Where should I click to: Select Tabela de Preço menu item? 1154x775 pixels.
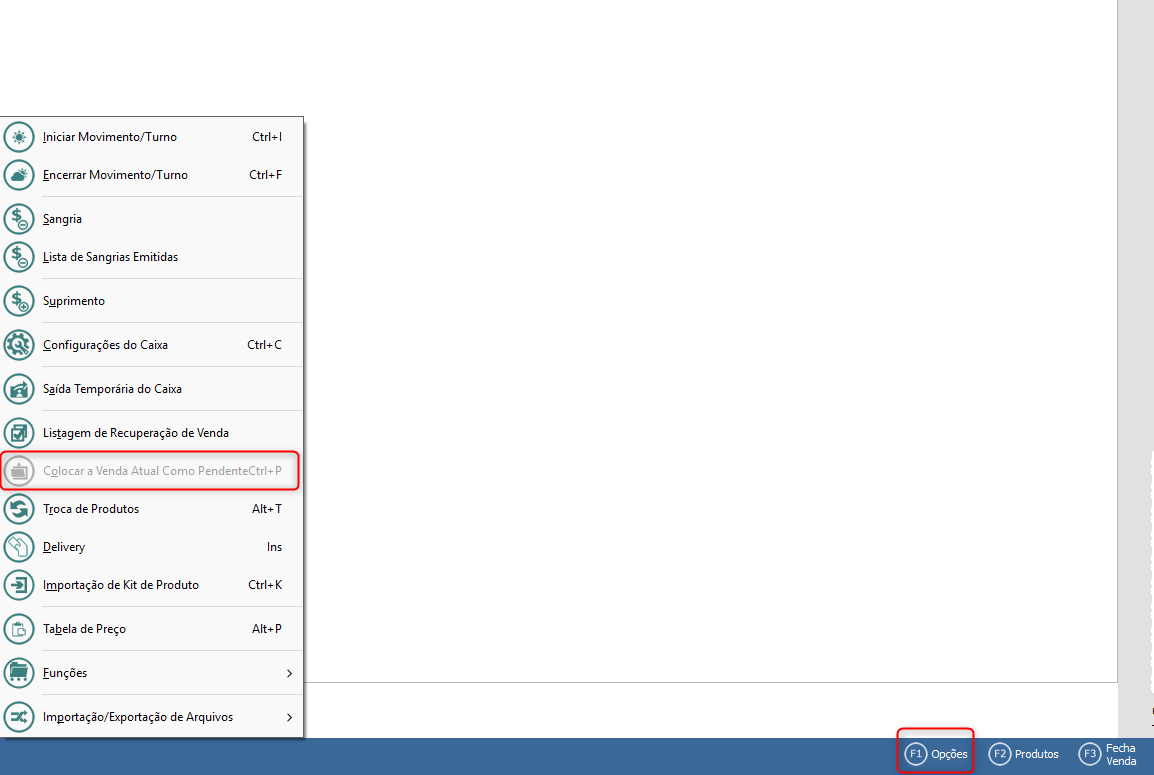point(152,629)
